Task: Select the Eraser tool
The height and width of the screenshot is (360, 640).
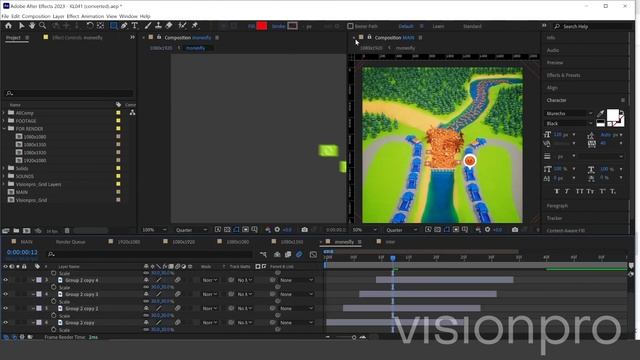Action: (x=169, y=26)
